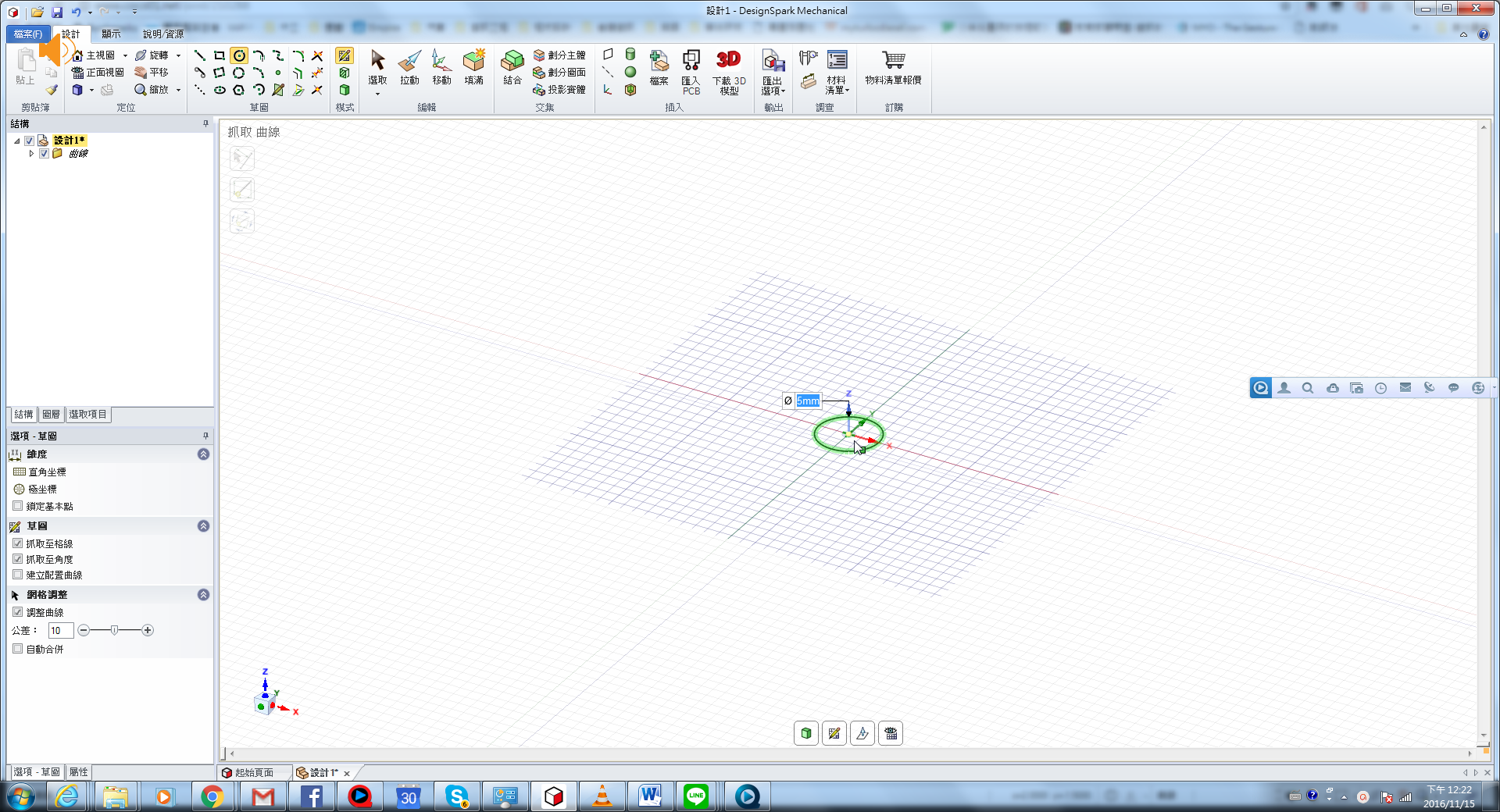The width and height of the screenshot is (1500, 812).
Task: Insert a sphere shape
Action: click(x=630, y=73)
